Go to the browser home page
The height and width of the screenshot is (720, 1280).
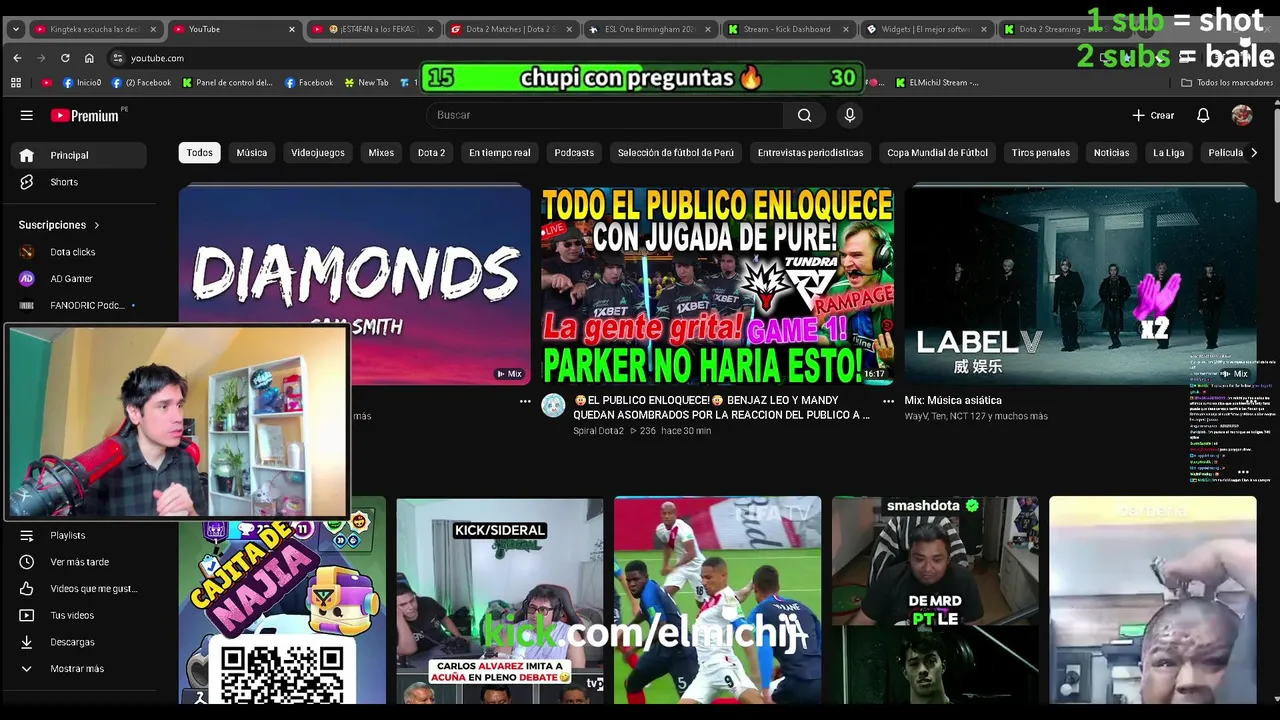pyautogui.click(x=89, y=58)
